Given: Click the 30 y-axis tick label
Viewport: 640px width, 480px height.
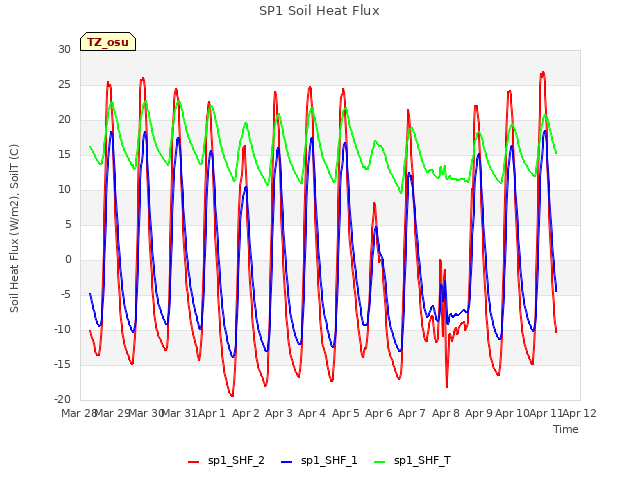Looking at the screenshot, I should pyautogui.click(x=64, y=49).
